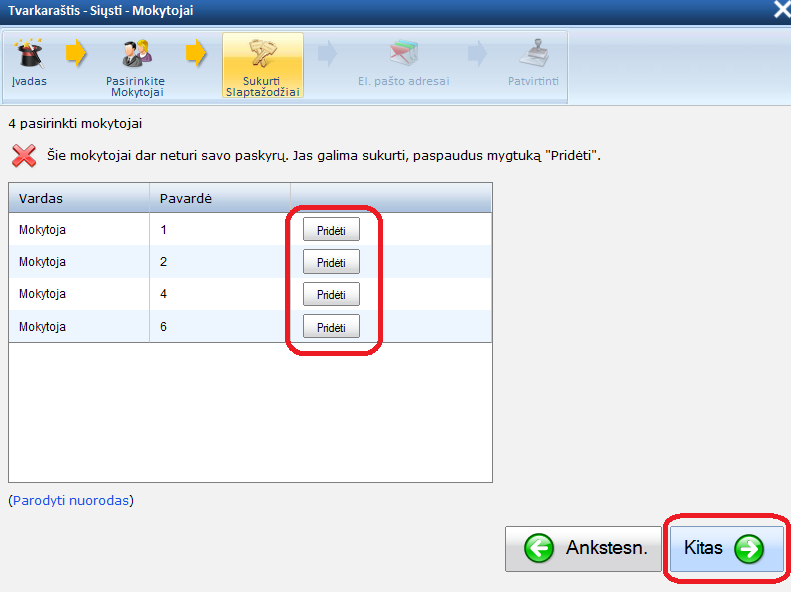Click Pridėti for Mokytoja 2
The height and width of the screenshot is (592, 791).
click(331, 262)
